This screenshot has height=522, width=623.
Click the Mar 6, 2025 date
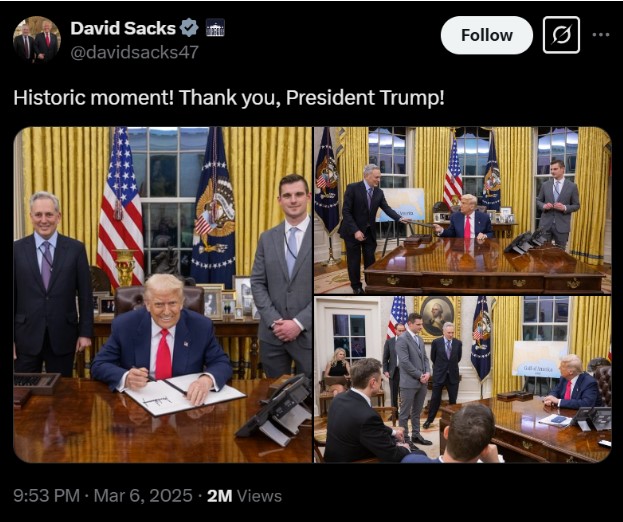point(143,496)
